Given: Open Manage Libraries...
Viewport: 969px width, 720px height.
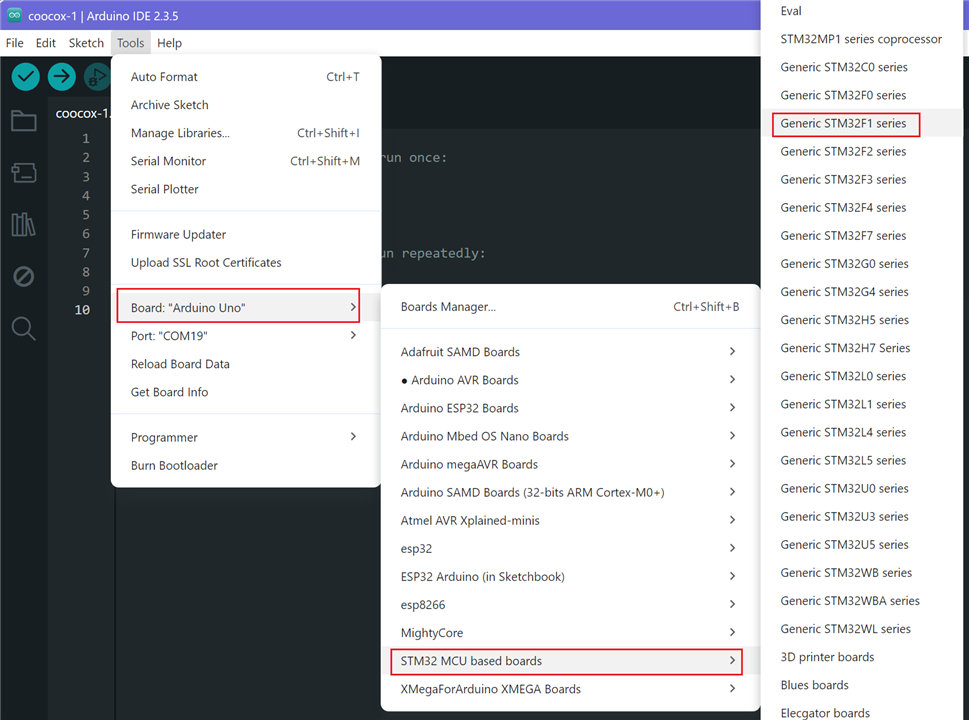Looking at the screenshot, I should point(245,133).
